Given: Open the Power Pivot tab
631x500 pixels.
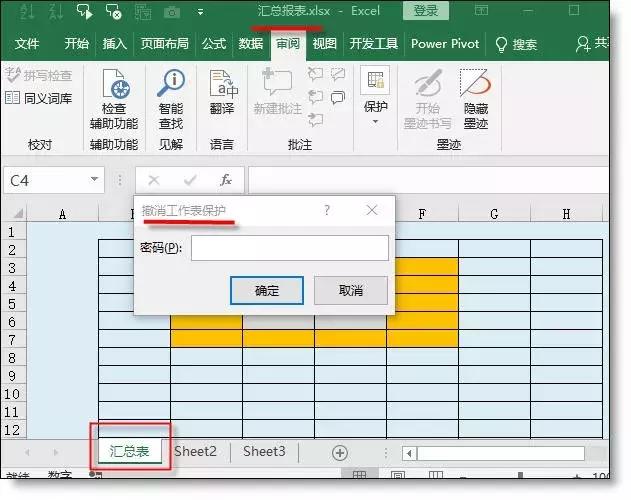Looking at the screenshot, I should pyautogui.click(x=445, y=43).
